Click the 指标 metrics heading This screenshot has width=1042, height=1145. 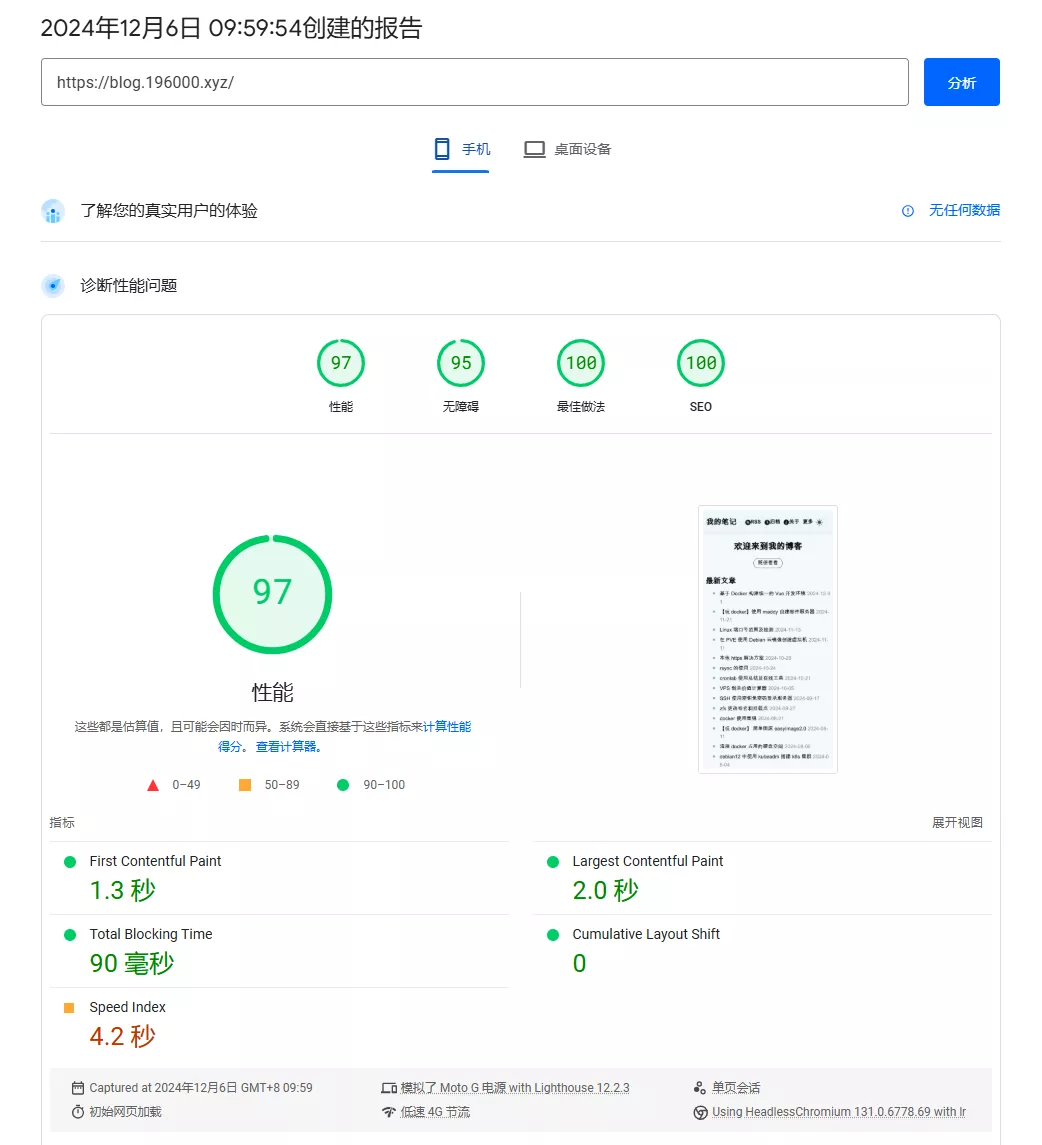click(x=62, y=822)
